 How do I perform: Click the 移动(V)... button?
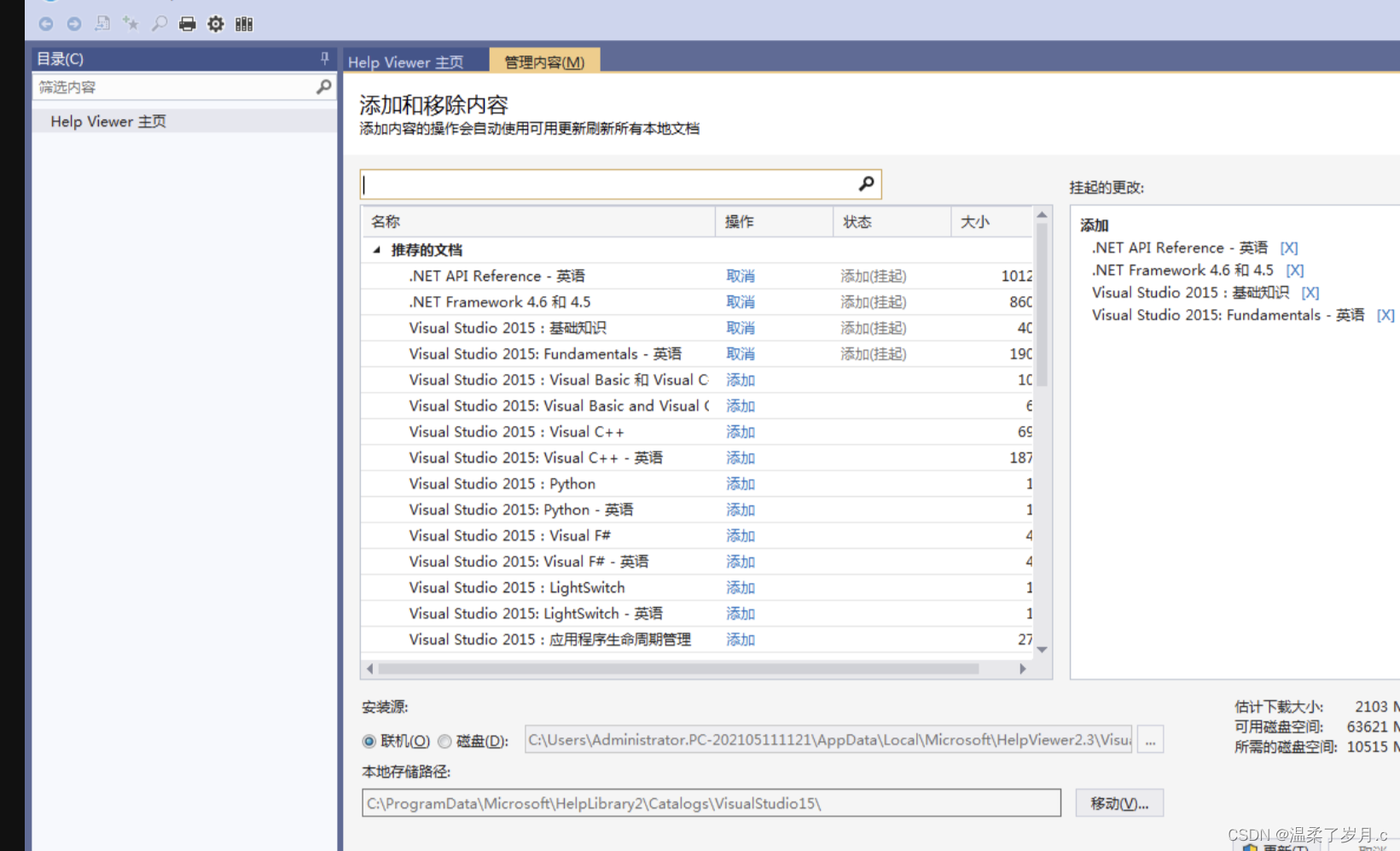coord(1118,802)
